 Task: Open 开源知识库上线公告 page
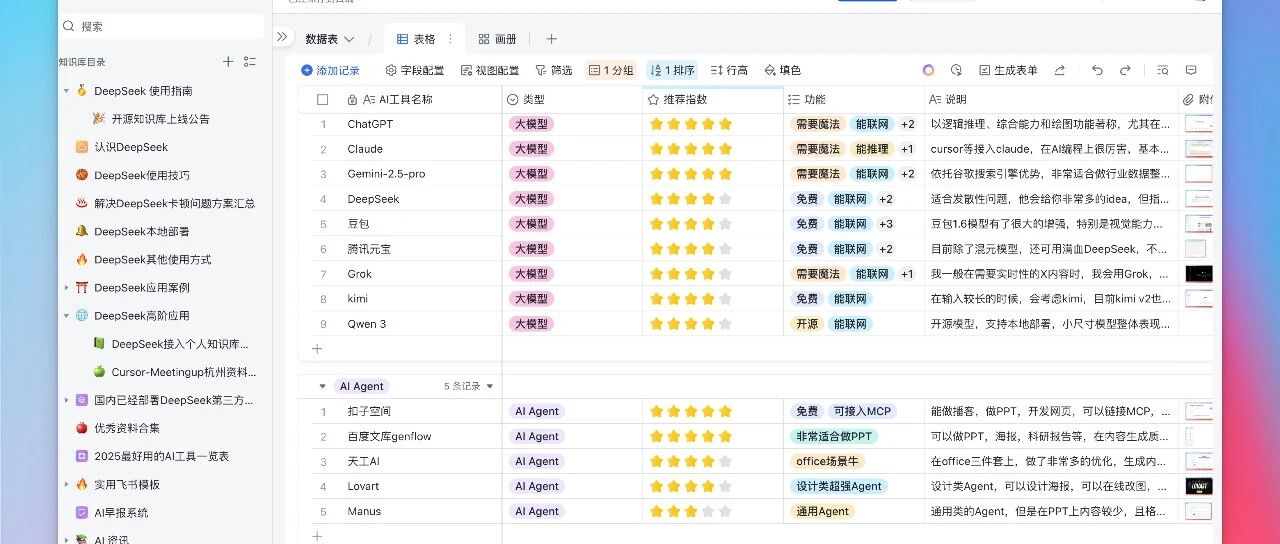tap(161, 119)
